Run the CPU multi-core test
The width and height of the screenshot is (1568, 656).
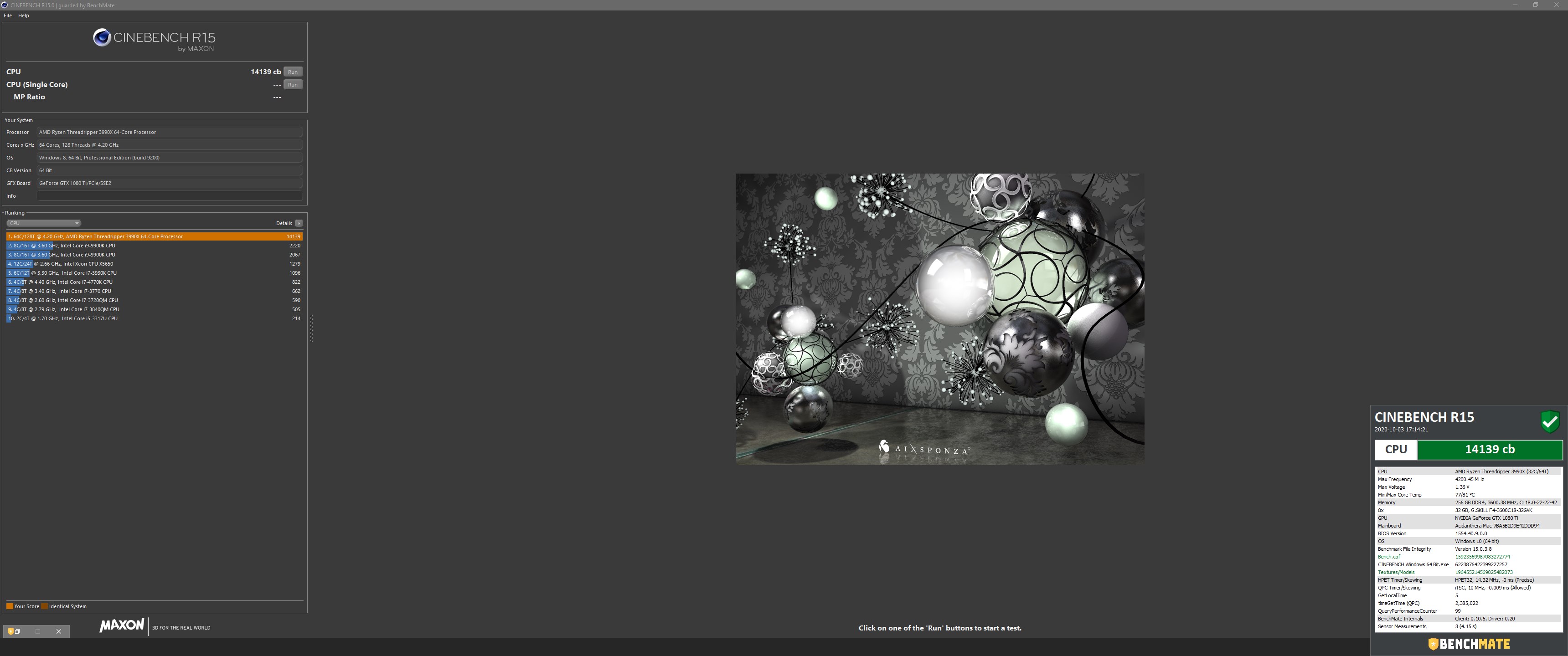click(x=293, y=72)
